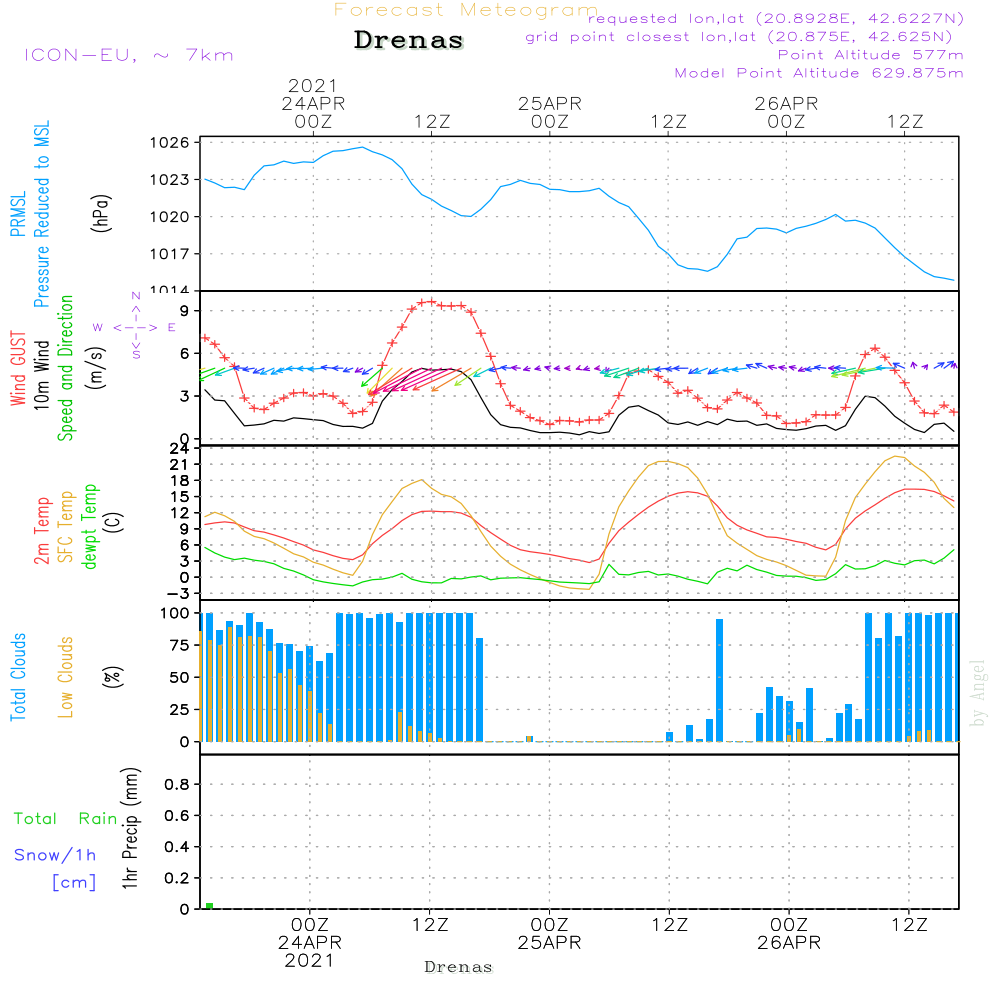Select the '9' tick on wind speed axis
This screenshot has width=1000, height=1000.
click(185, 311)
